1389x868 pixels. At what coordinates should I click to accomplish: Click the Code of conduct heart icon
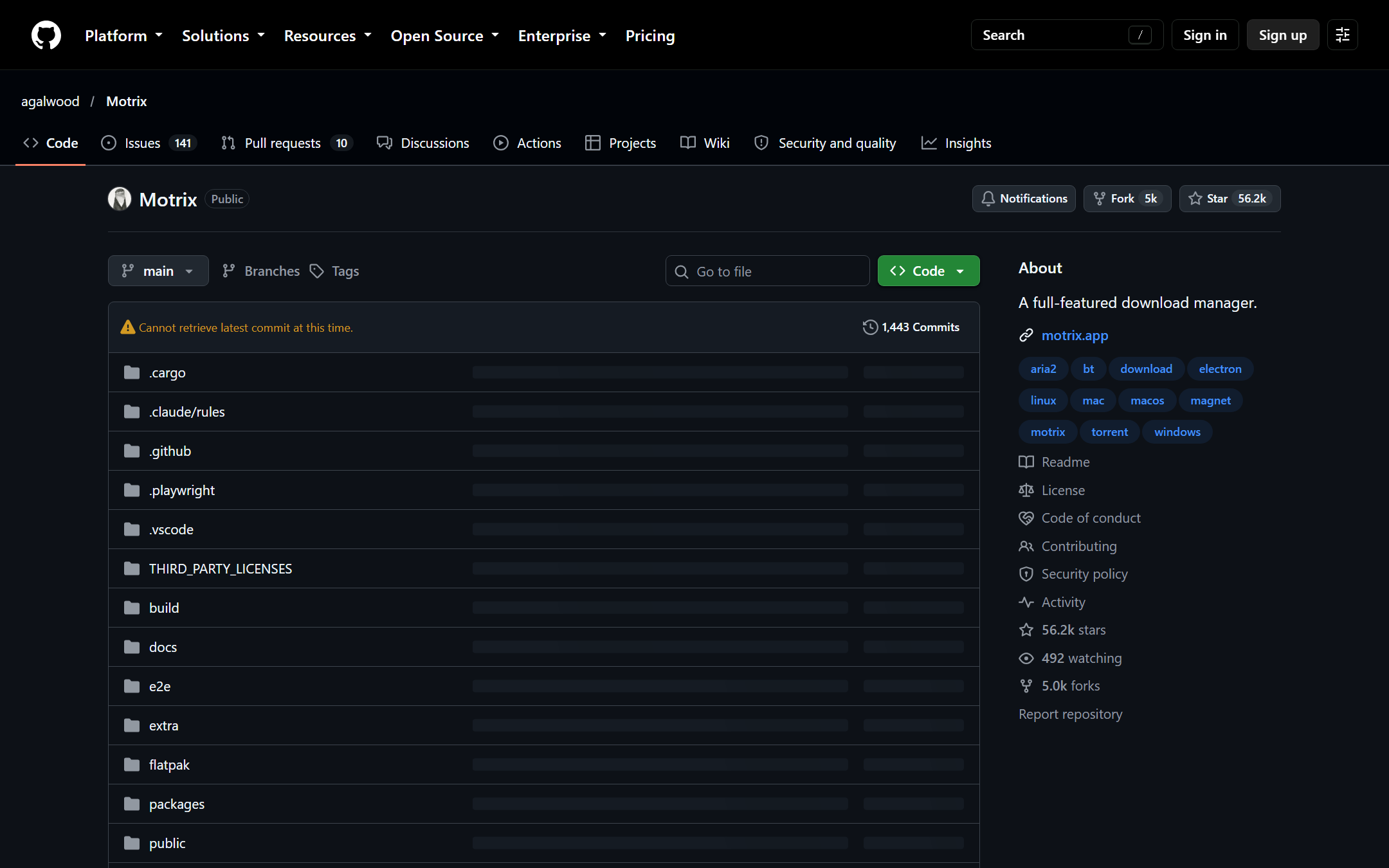click(1026, 518)
